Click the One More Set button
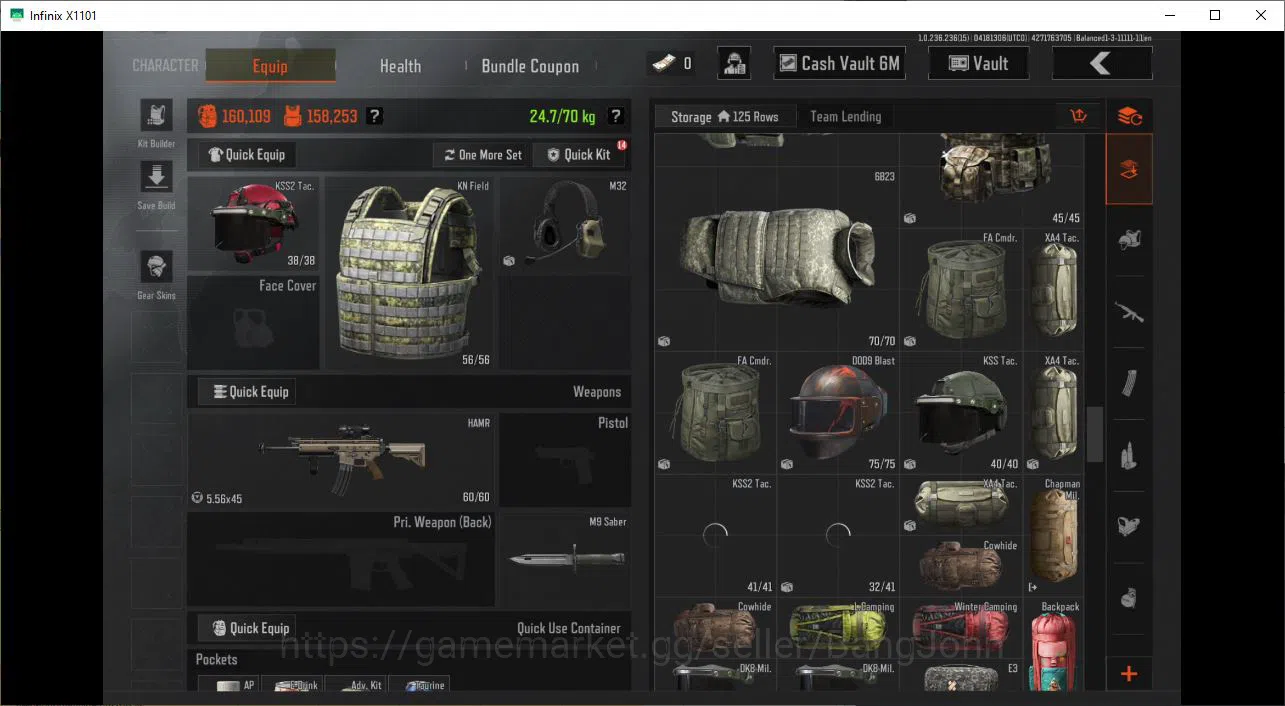The width and height of the screenshot is (1285, 706). pyautogui.click(x=481, y=154)
